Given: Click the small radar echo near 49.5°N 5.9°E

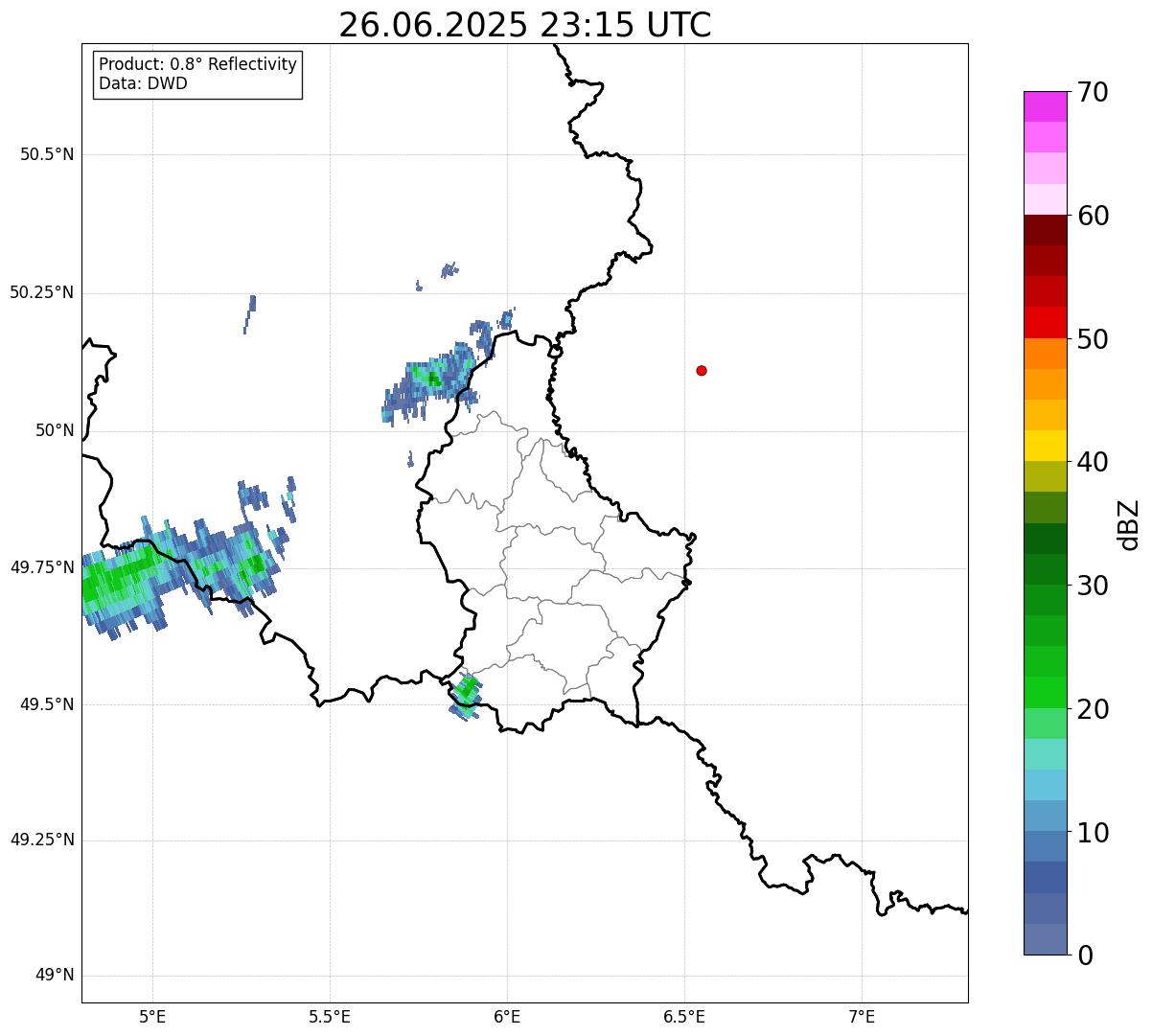Looking at the screenshot, I should point(466,696).
